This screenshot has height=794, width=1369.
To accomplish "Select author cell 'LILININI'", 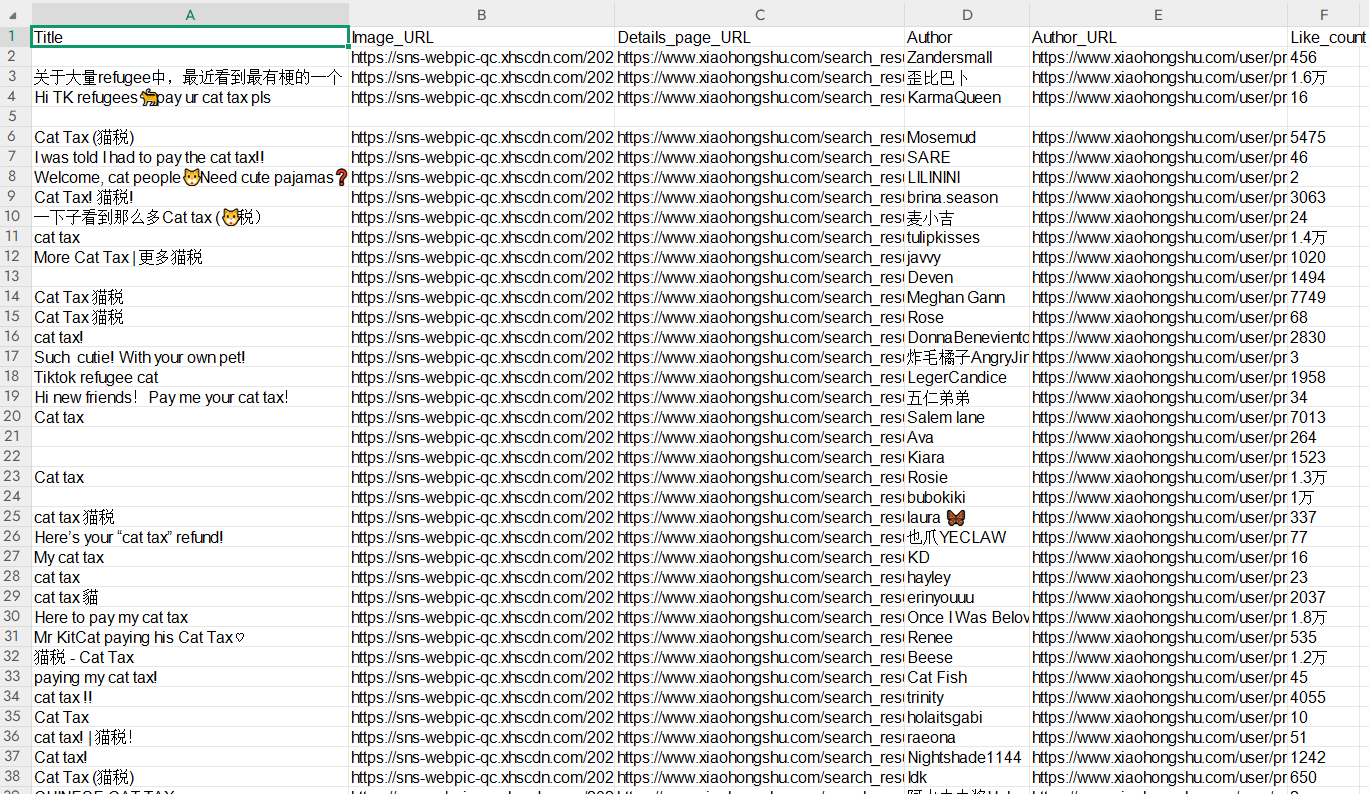I will 967,177.
